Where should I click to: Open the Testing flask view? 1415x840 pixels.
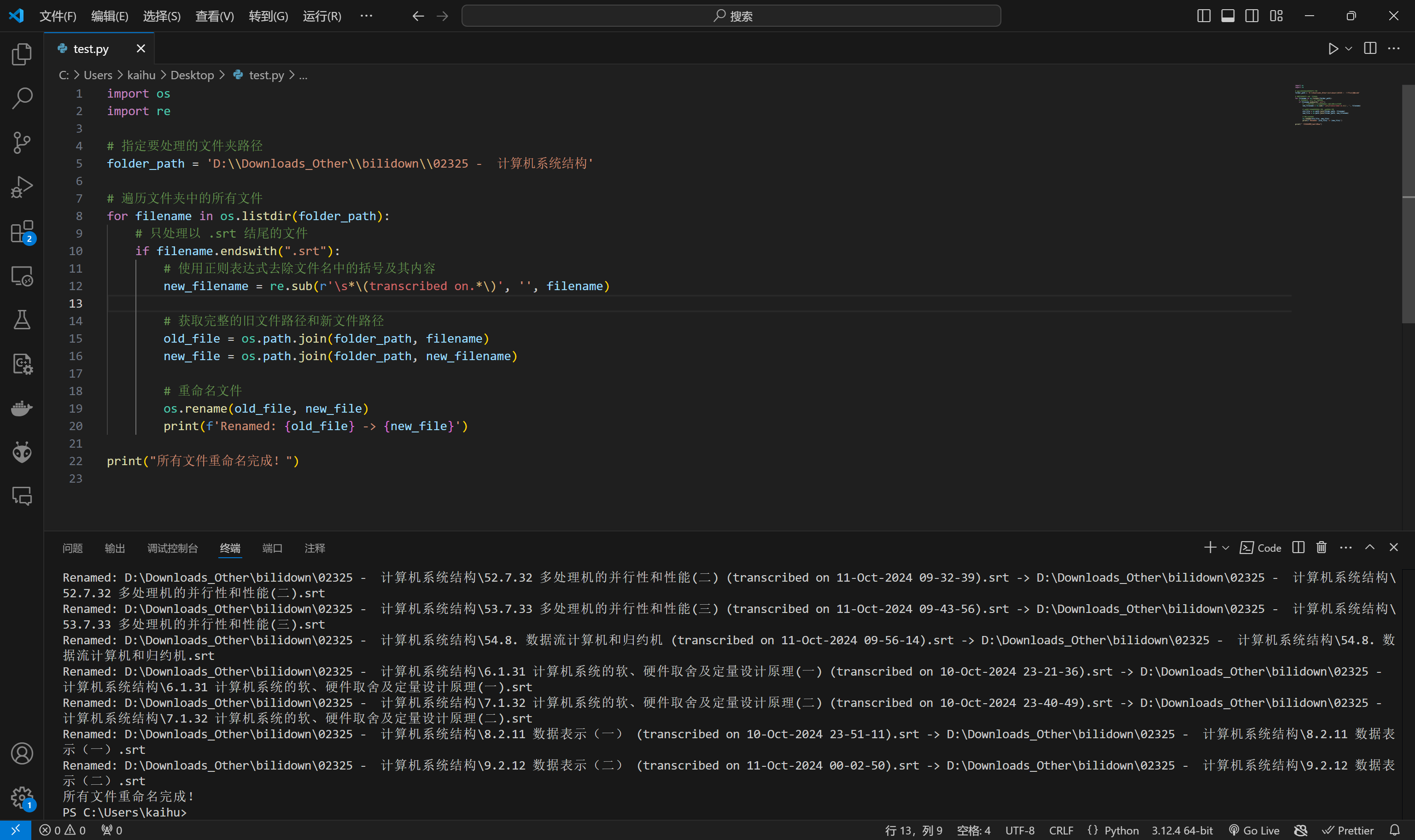click(22, 320)
